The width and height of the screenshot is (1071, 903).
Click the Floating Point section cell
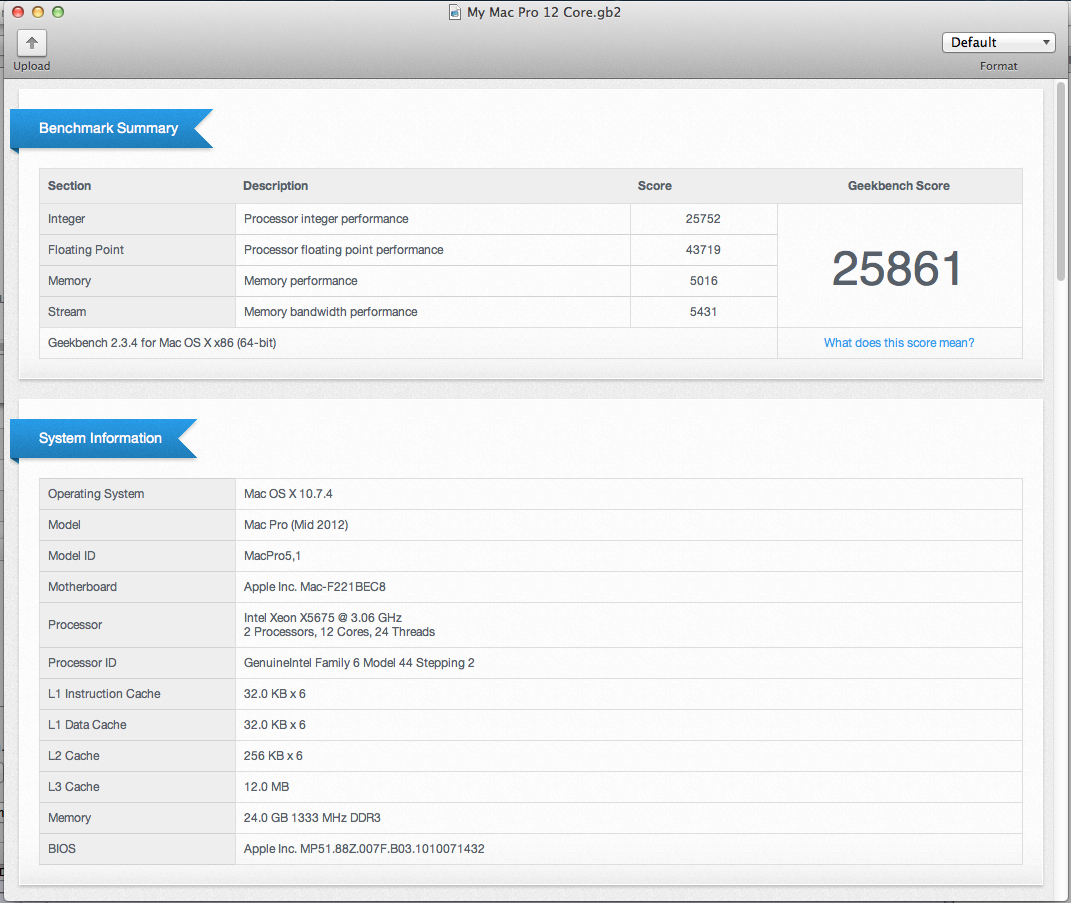137,250
